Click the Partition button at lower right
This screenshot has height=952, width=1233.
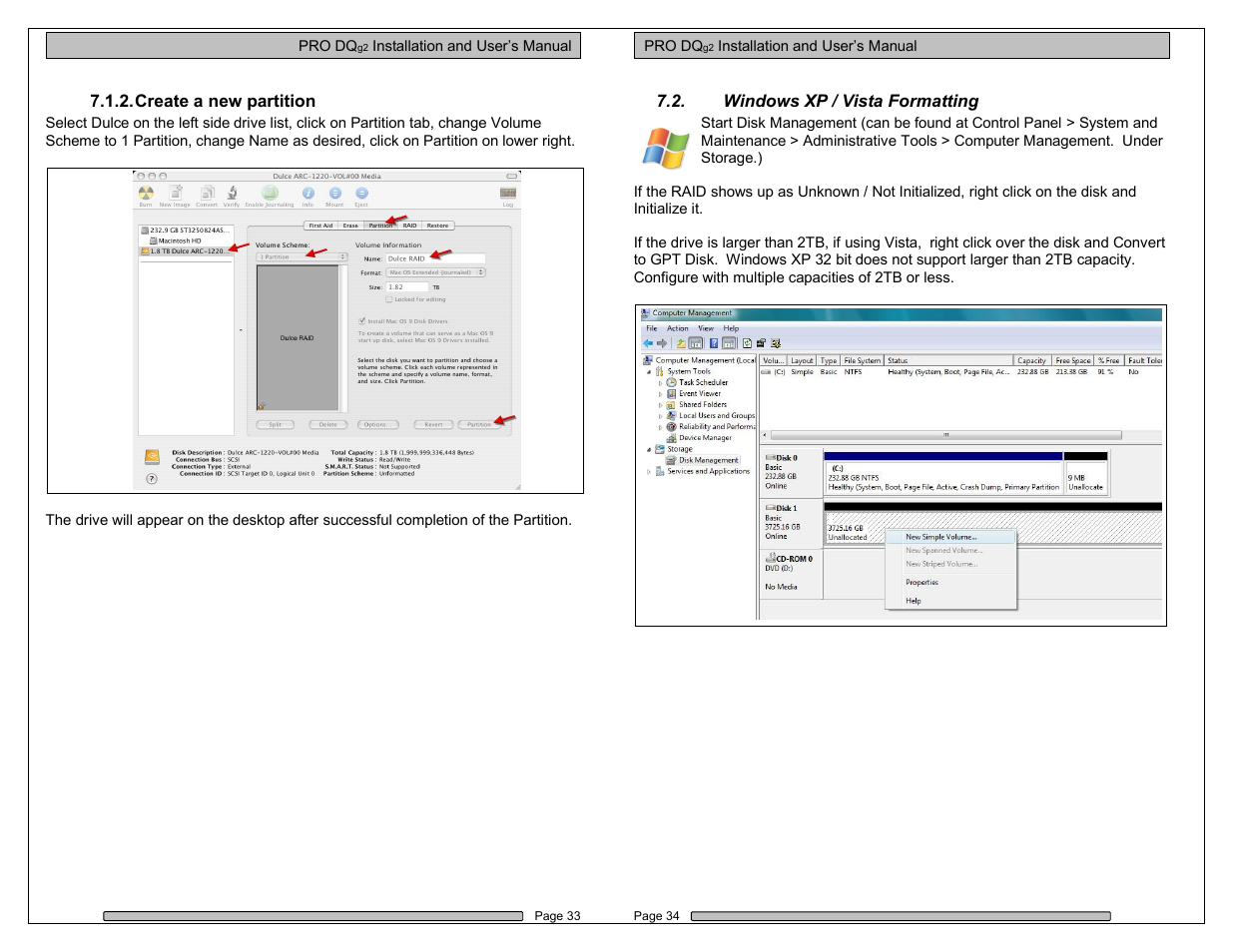coord(480,424)
